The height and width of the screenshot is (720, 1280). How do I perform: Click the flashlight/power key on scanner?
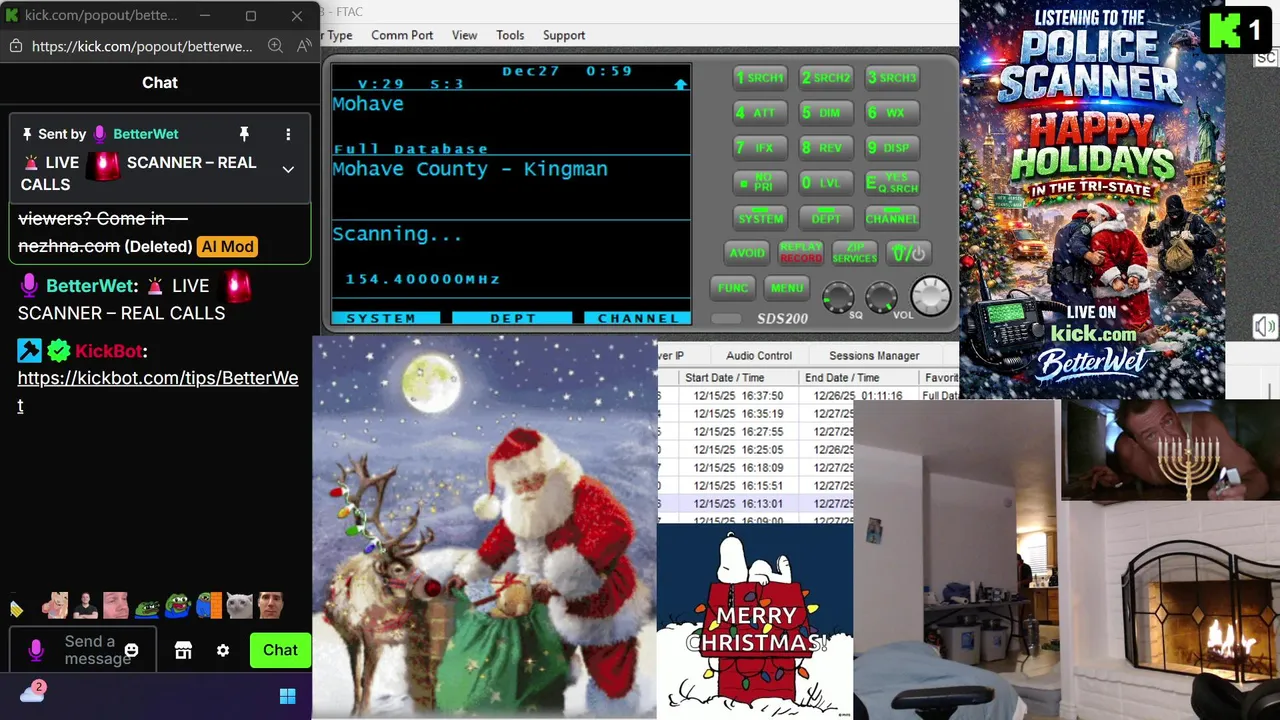pos(908,253)
